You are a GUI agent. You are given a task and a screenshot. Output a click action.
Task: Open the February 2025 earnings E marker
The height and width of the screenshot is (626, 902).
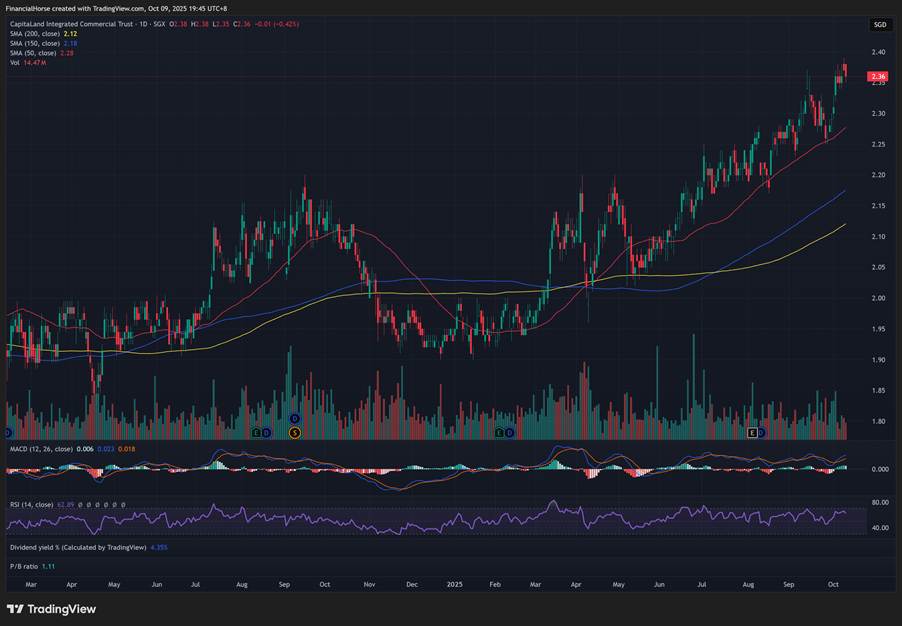point(499,432)
